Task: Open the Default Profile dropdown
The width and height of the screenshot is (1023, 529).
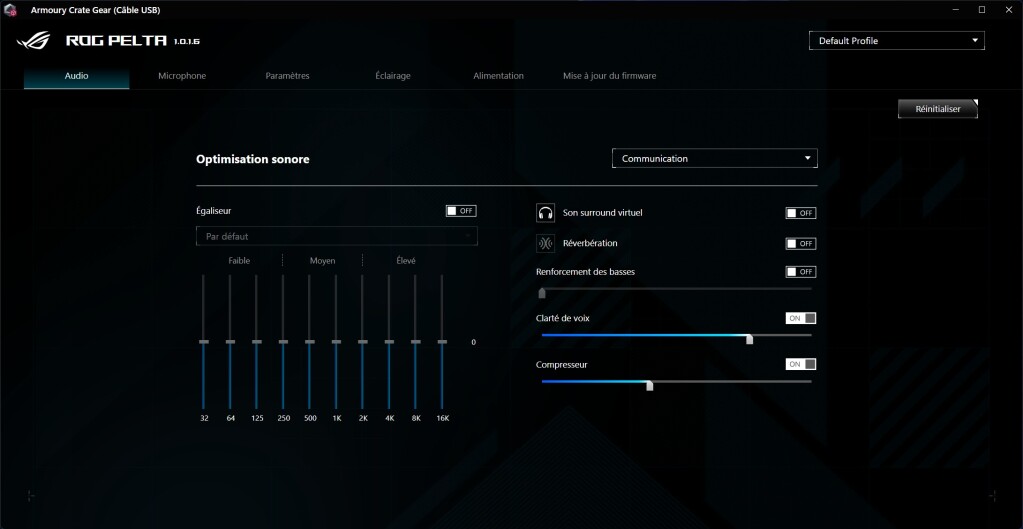Action: pos(896,40)
